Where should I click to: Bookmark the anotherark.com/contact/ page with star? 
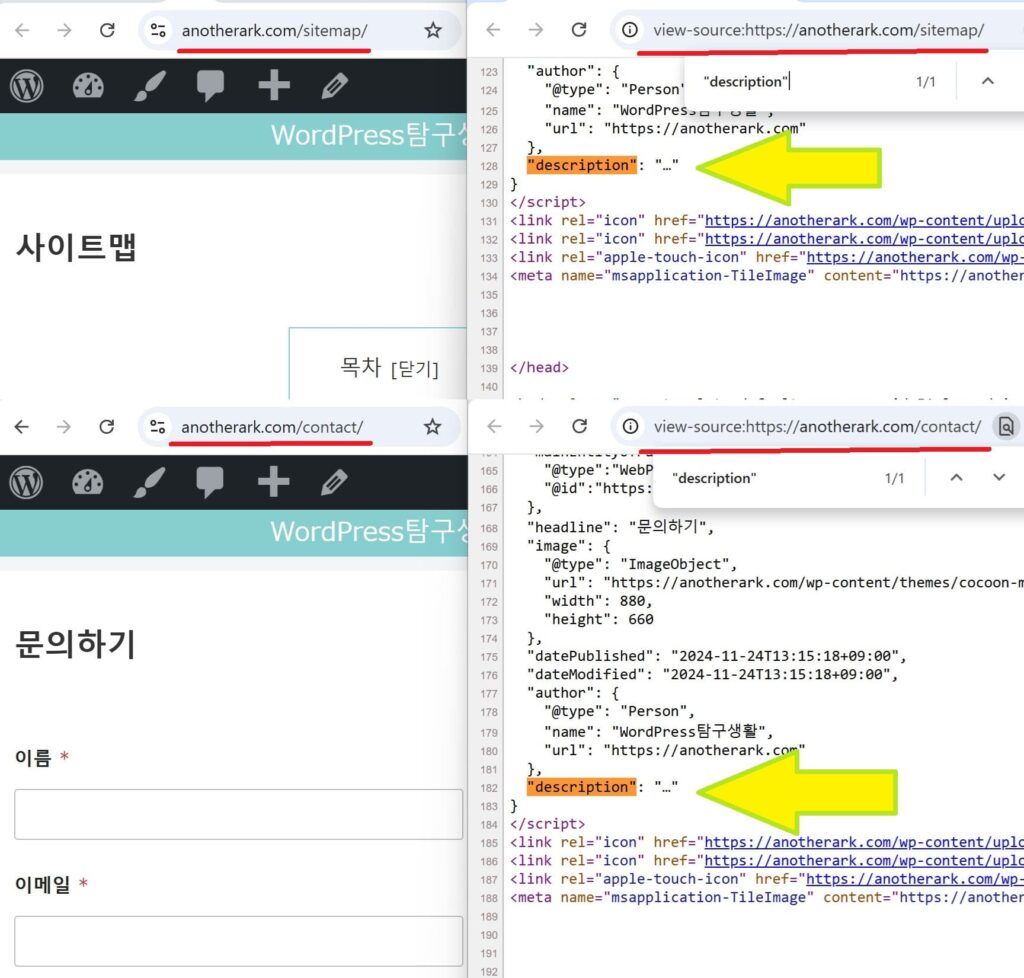pyautogui.click(x=432, y=427)
